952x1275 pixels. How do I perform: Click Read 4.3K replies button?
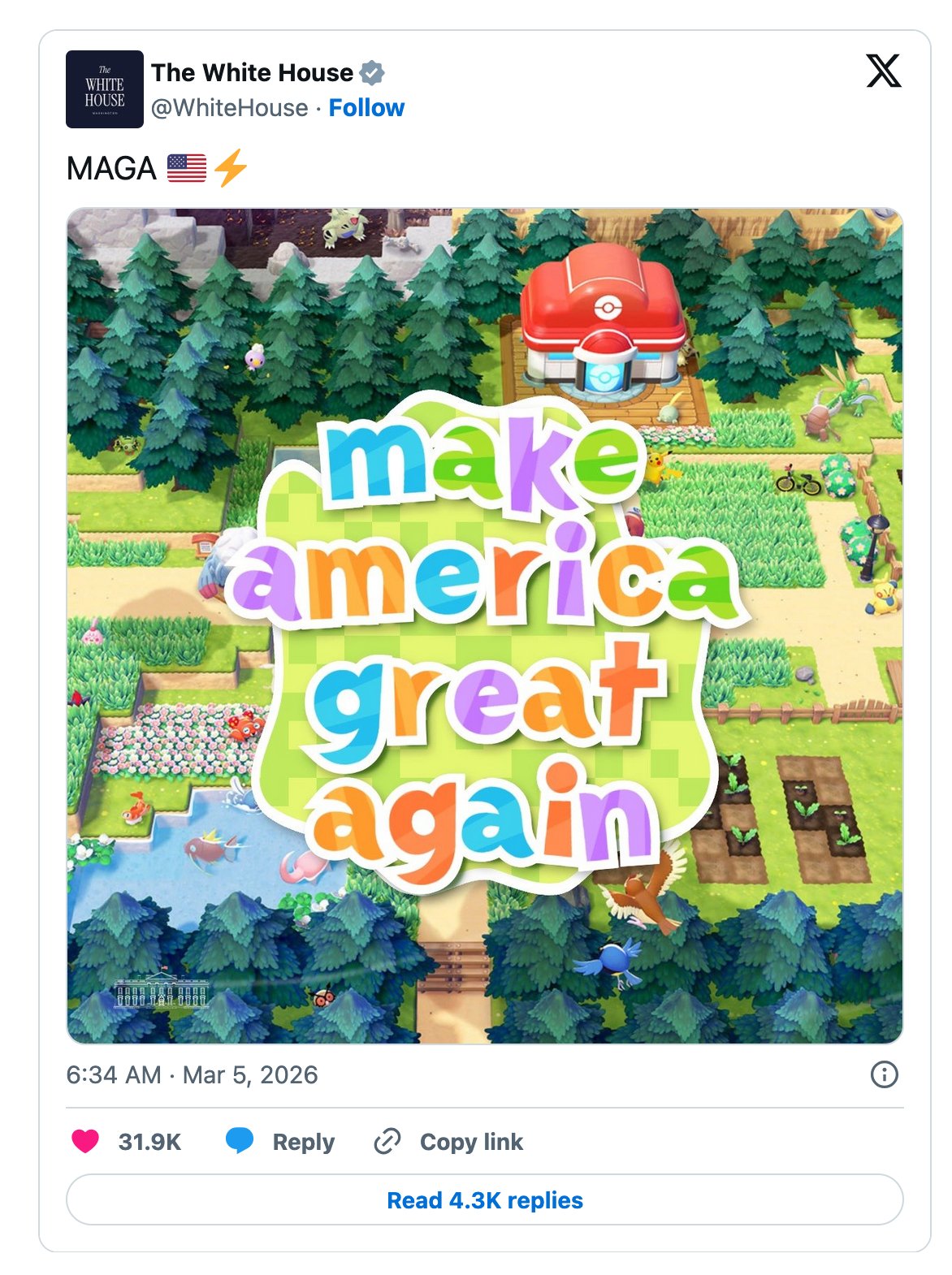click(485, 1199)
